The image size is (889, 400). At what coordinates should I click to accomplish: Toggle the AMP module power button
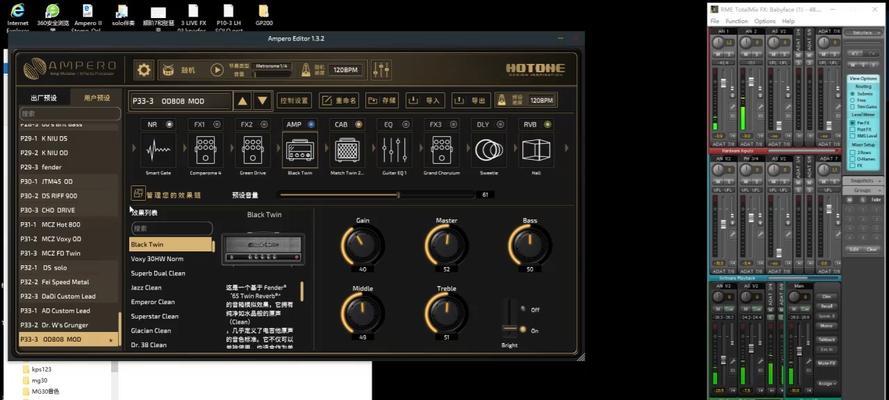311,124
